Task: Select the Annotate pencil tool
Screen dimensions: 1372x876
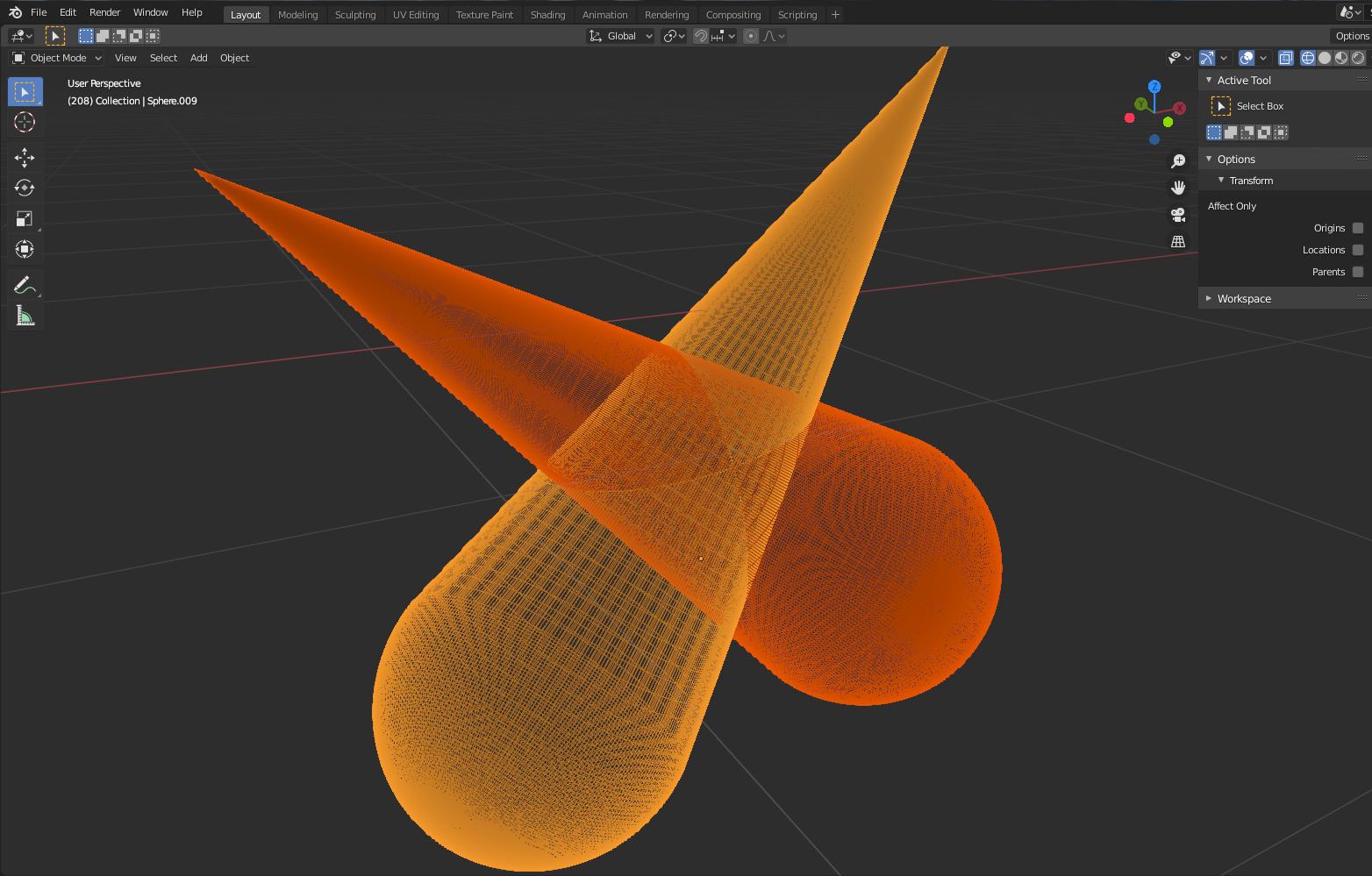Action: [x=25, y=285]
